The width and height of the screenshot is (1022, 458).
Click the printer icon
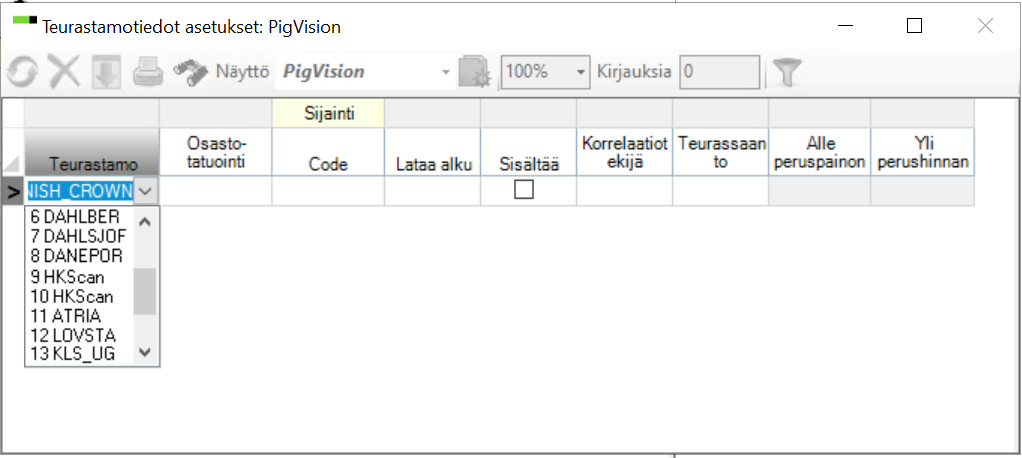pos(147,72)
